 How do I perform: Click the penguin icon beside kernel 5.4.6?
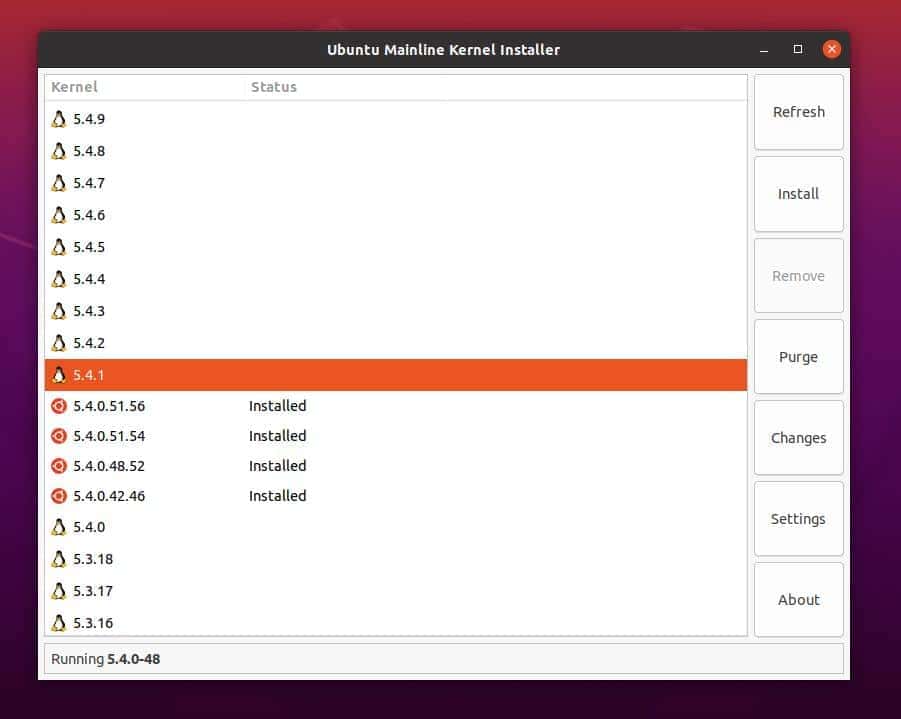coord(59,215)
